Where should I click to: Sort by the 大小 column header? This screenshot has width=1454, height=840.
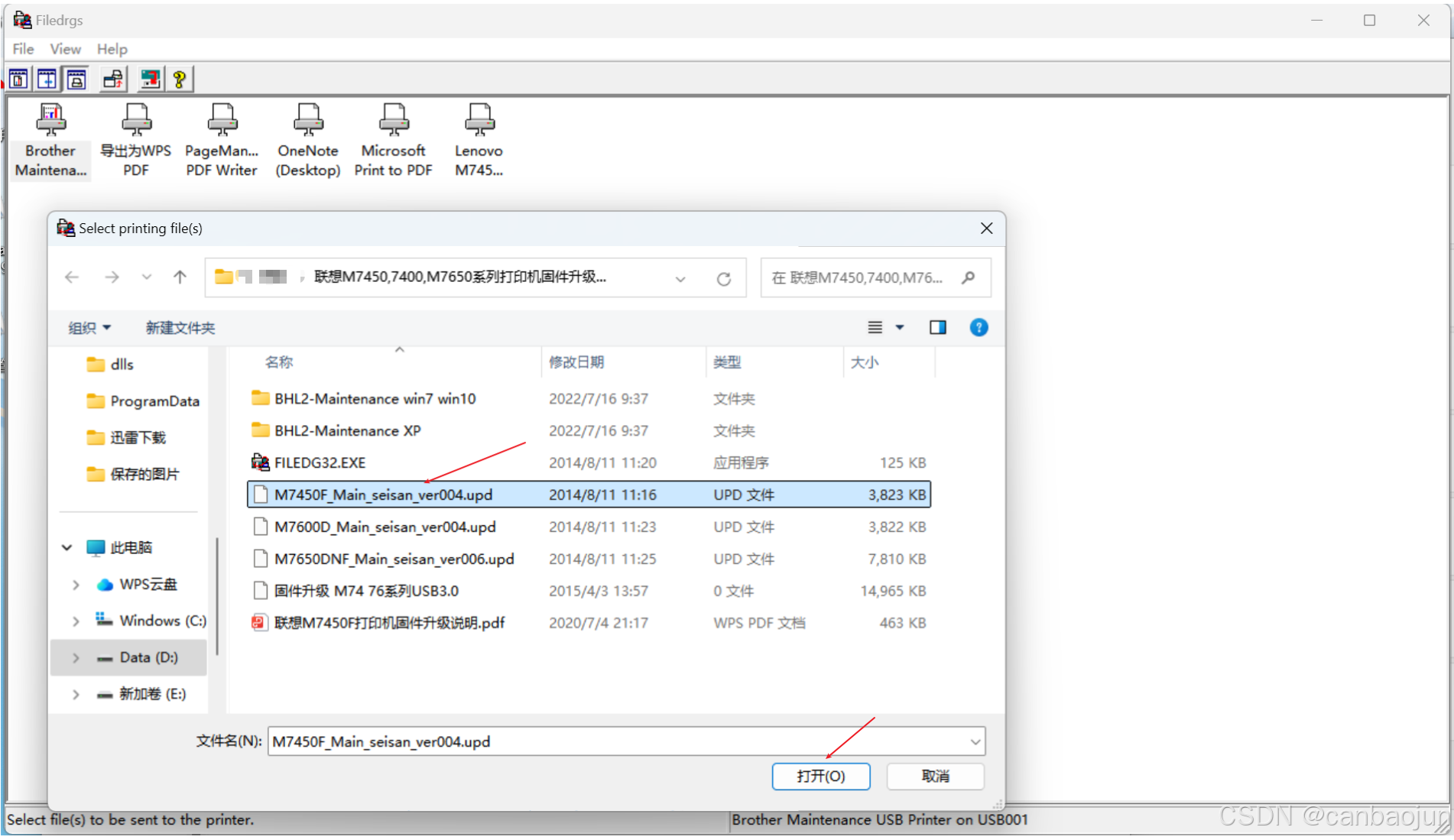[x=865, y=362]
